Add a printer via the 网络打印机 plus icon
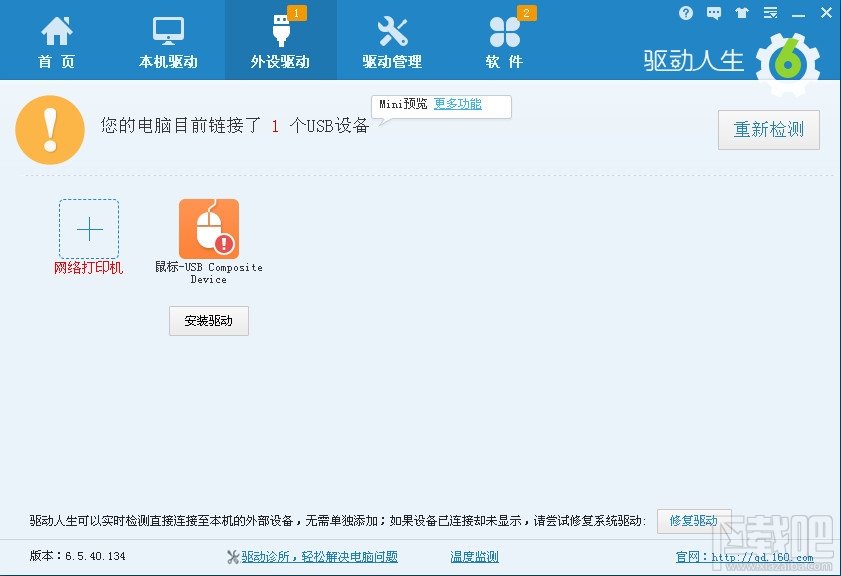The height and width of the screenshot is (576, 841). point(88,228)
